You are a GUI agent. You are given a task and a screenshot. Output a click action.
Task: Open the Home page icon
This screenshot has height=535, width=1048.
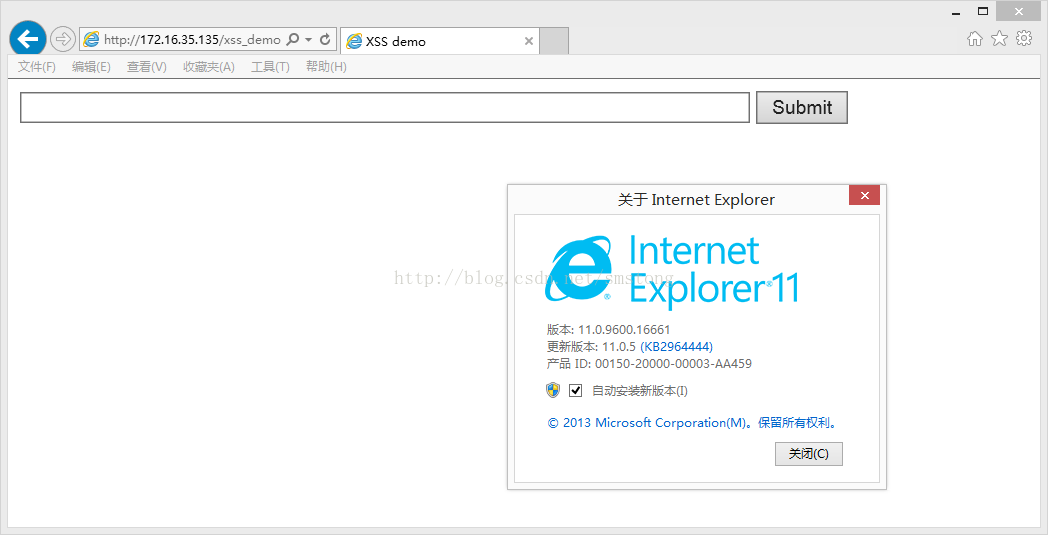pyautogui.click(x=975, y=39)
